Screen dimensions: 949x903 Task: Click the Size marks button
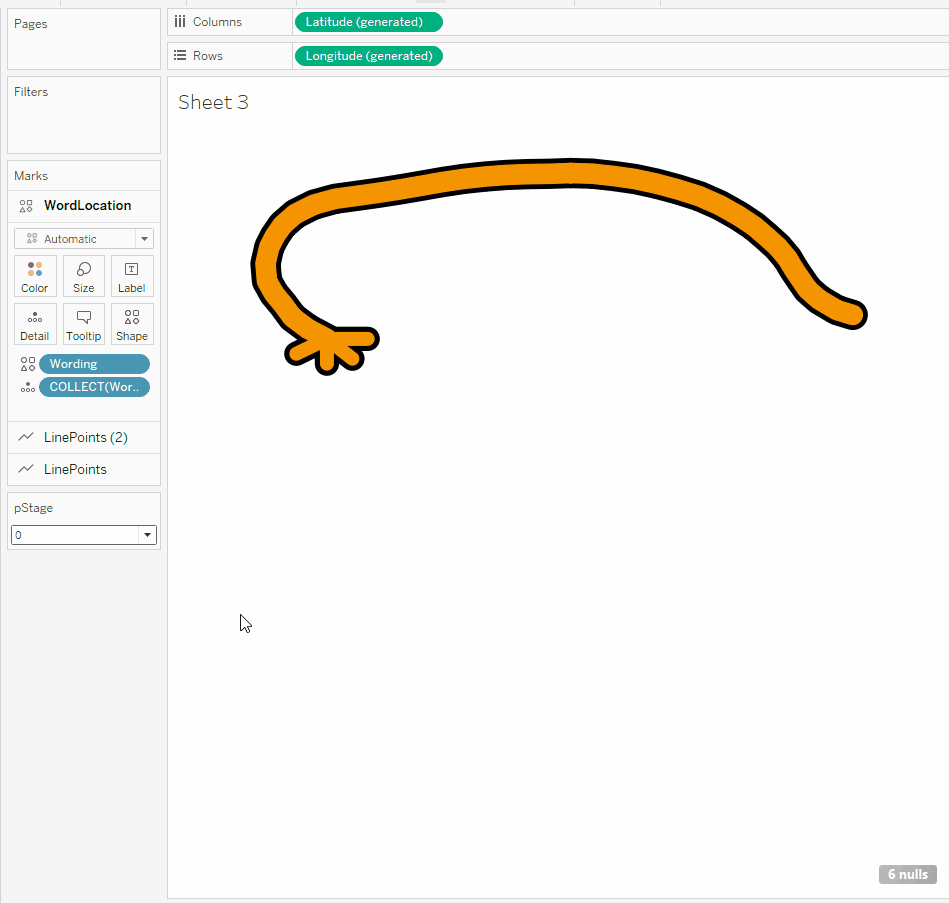[x=84, y=276]
